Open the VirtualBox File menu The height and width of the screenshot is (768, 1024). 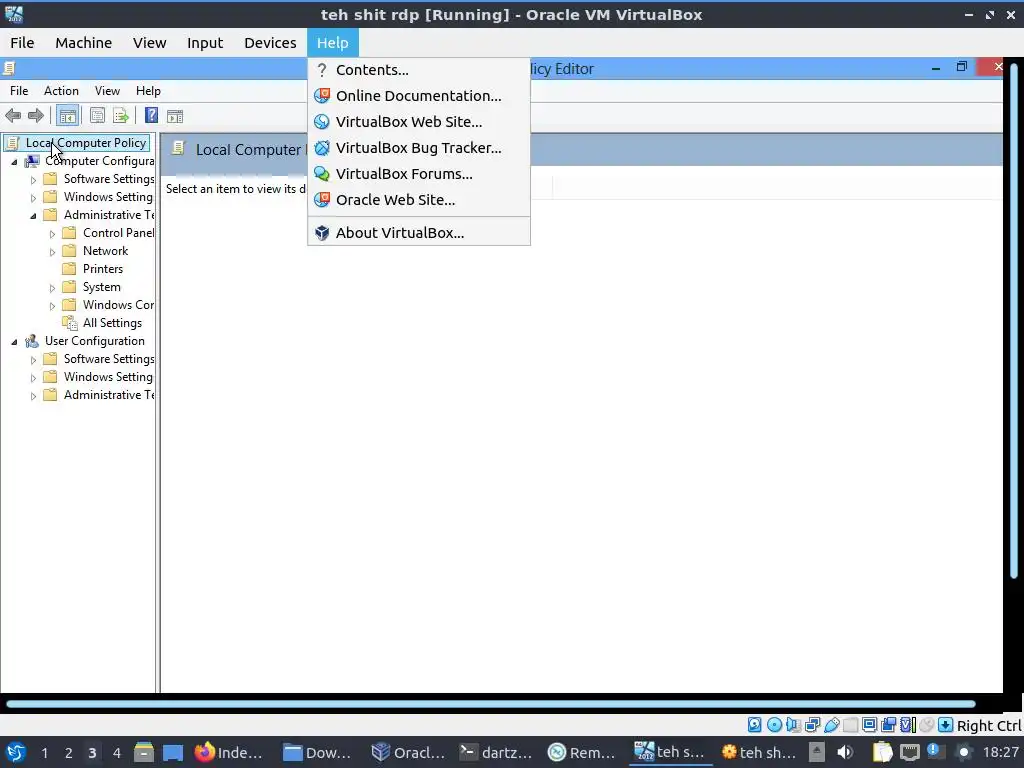22,43
